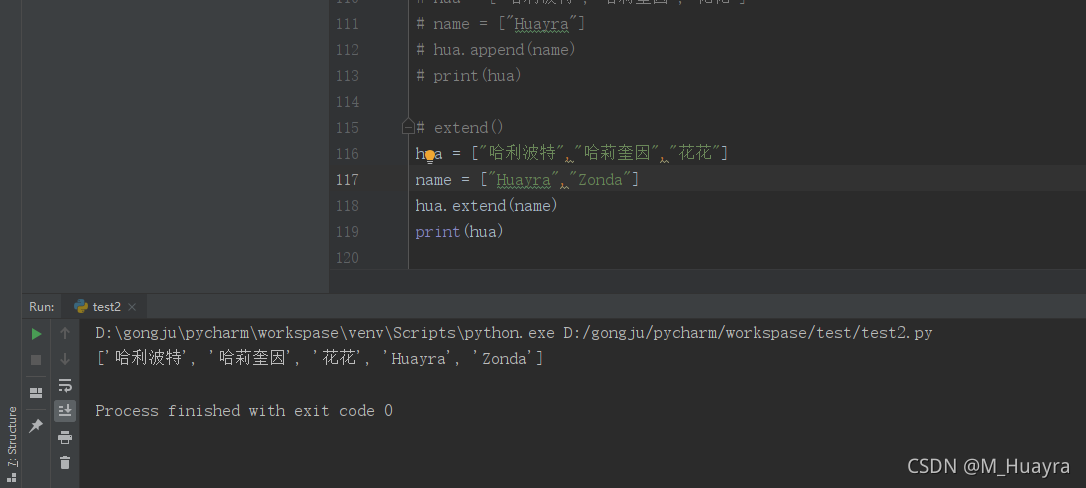Open the Structure tool window tab
1086x488 pixels.
12,437
